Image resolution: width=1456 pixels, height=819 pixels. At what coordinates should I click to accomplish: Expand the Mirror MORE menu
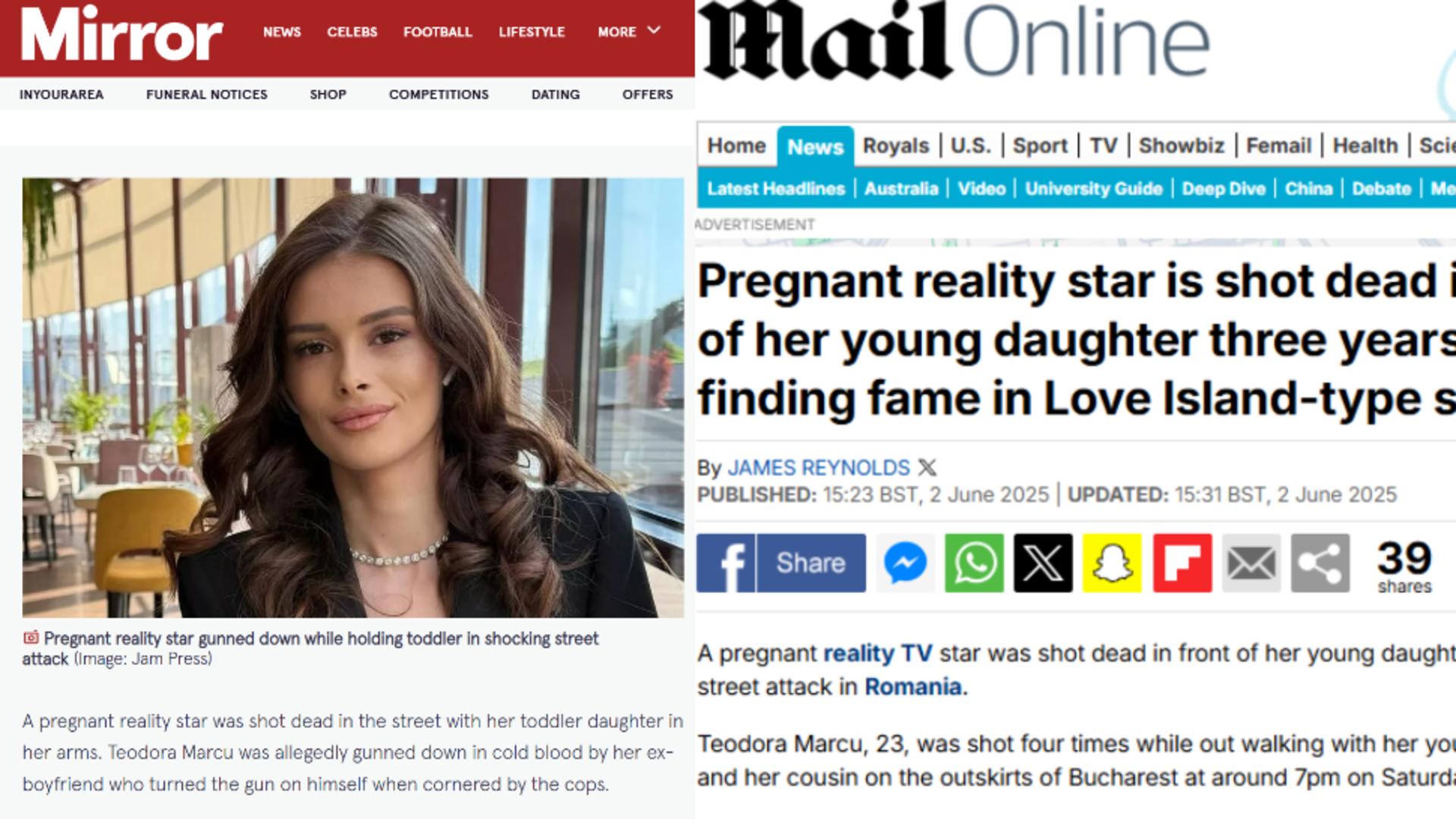(629, 31)
